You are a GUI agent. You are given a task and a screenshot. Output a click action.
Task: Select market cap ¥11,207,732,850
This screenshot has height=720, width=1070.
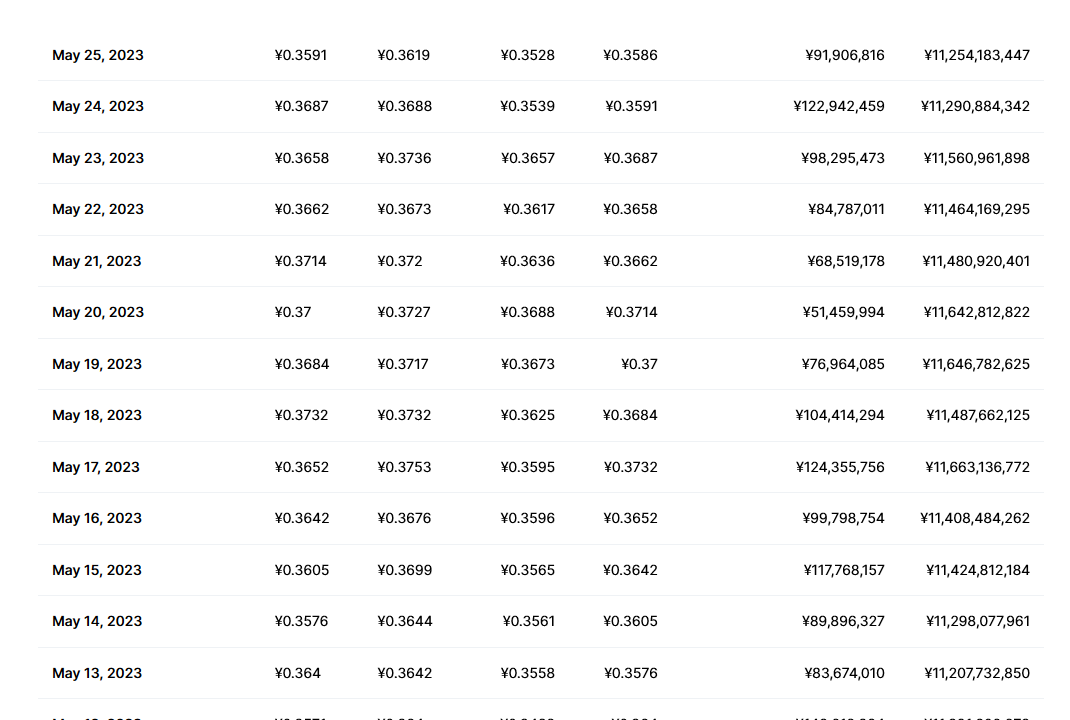pos(977,673)
